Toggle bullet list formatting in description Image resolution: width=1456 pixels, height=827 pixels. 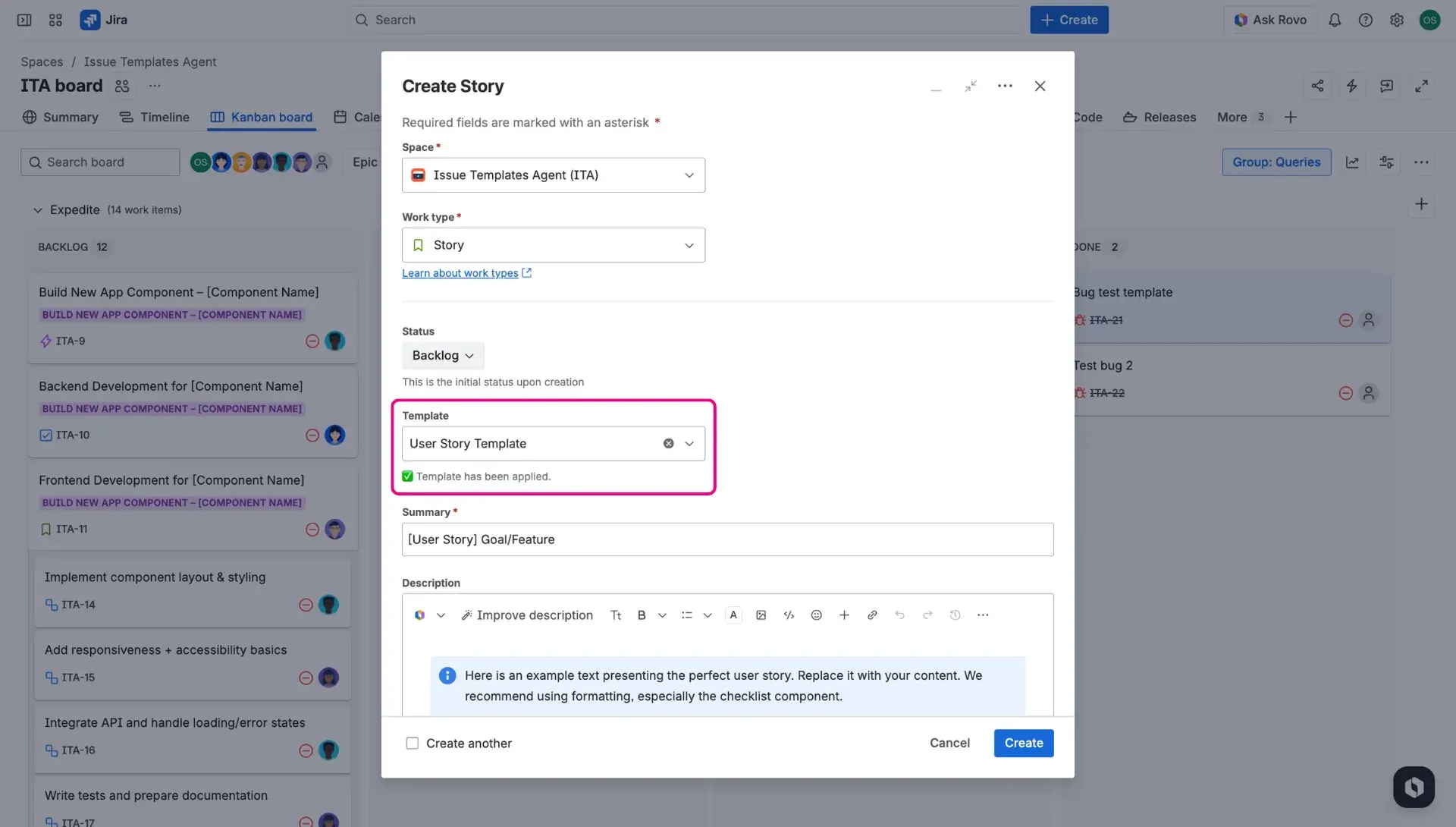point(687,615)
